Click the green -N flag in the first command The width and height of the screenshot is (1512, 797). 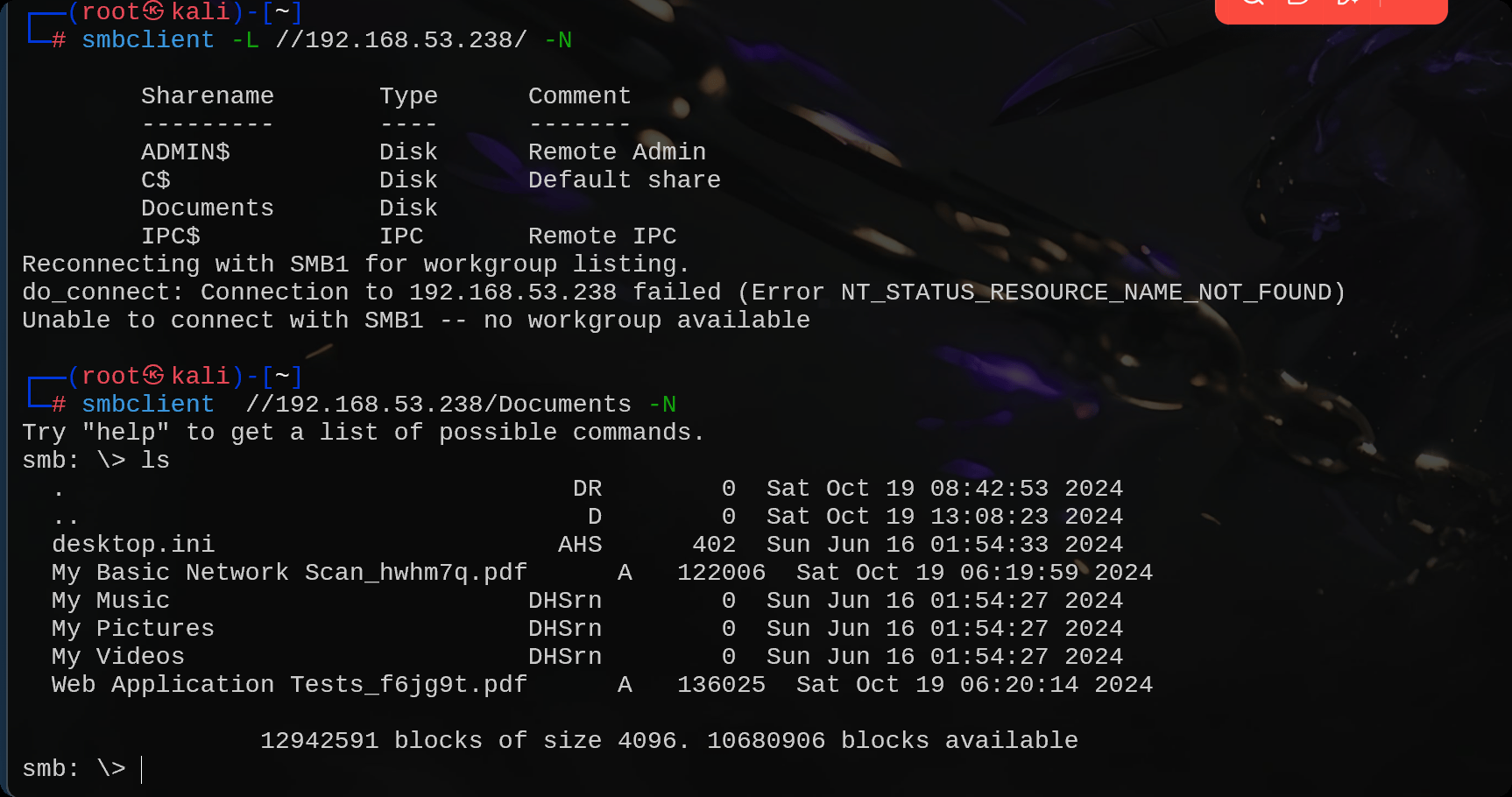click(x=558, y=40)
